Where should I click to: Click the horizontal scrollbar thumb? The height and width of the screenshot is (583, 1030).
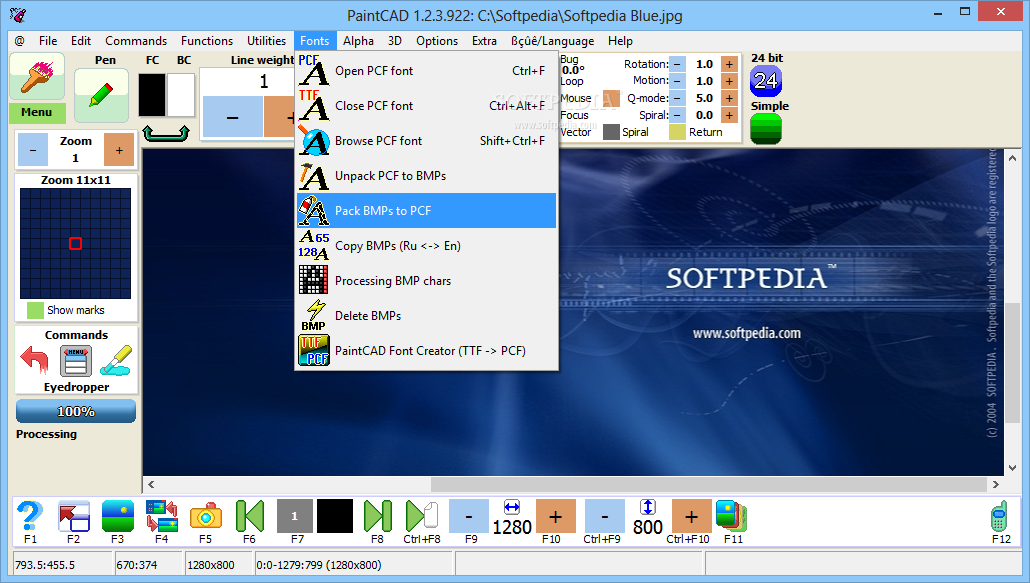(x=709, y=485)
